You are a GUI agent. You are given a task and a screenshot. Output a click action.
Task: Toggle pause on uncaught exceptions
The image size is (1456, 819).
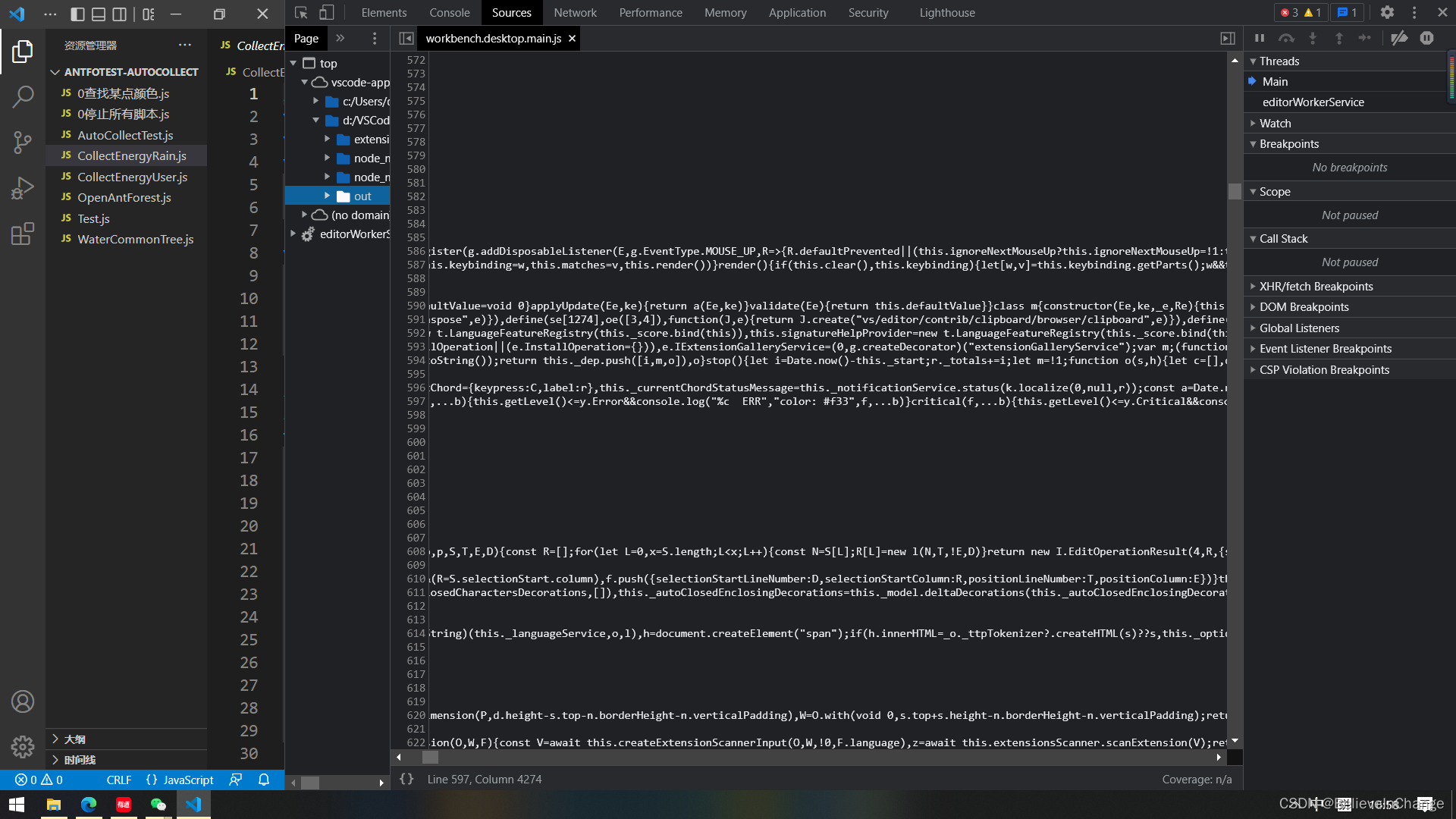click(x=1427, y=38)
